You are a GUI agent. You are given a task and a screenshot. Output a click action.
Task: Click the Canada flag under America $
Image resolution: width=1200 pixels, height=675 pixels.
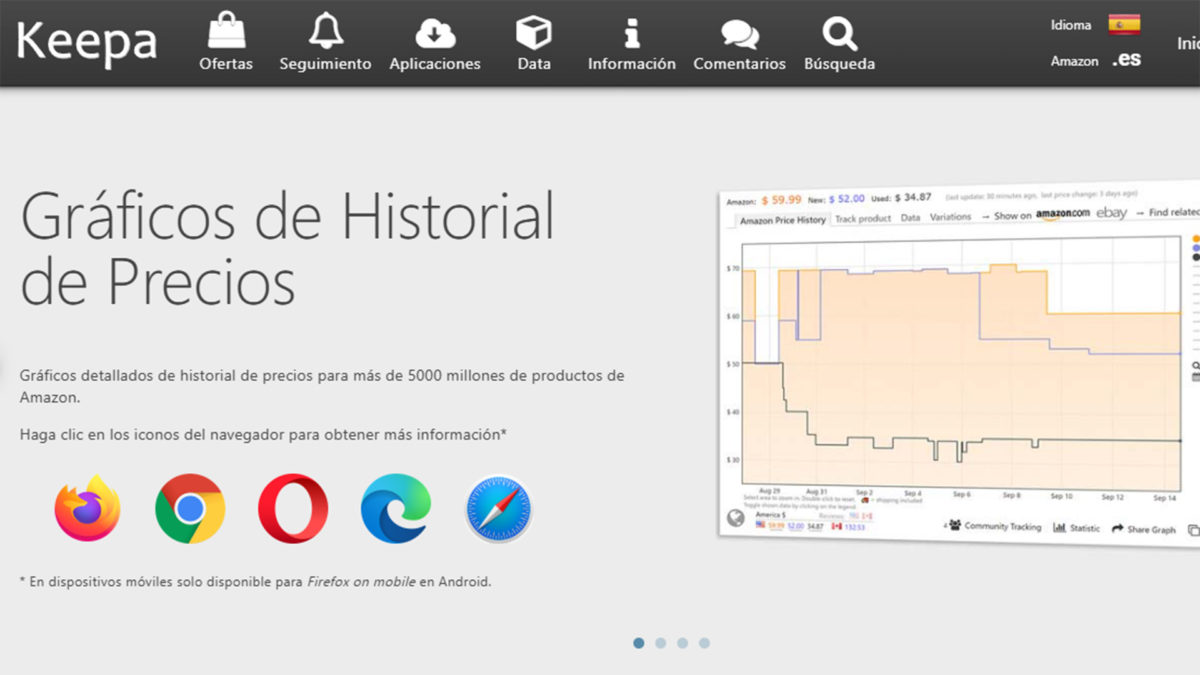click(x=836, y=526)
